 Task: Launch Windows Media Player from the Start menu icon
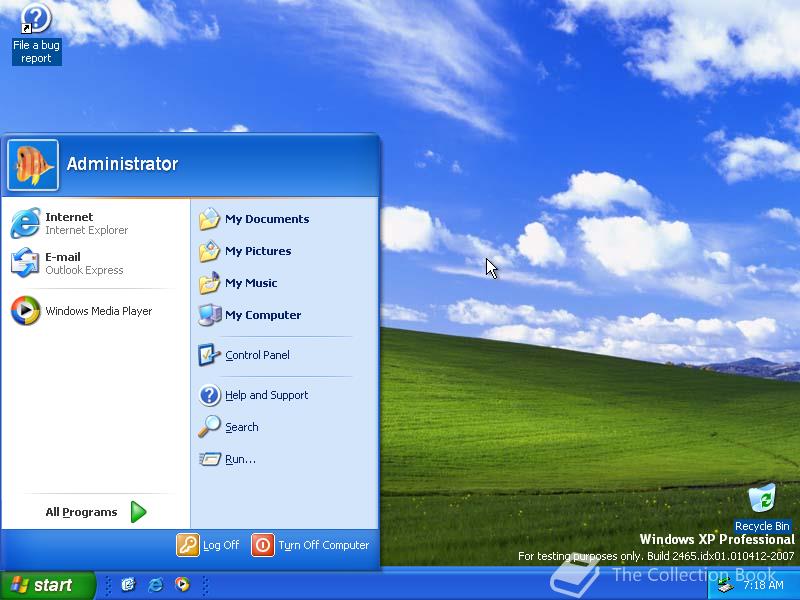(x=25, y=310)
